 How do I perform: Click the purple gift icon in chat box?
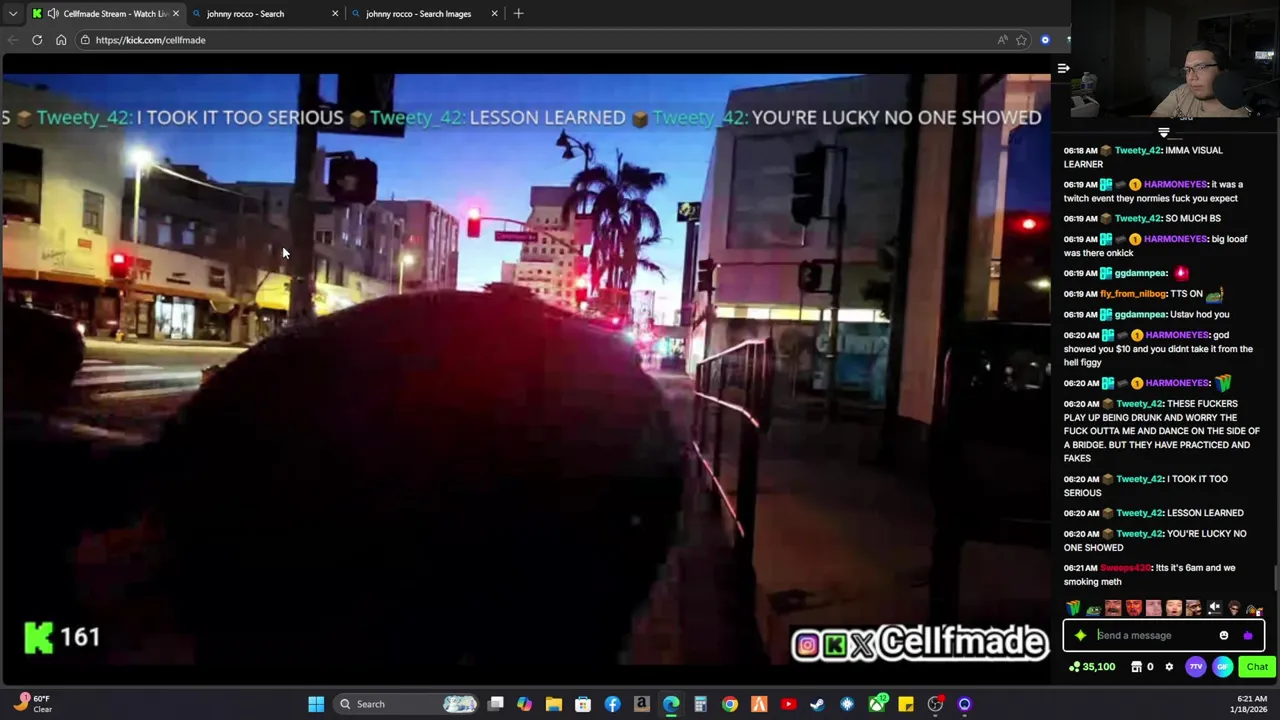pyautogui.click(x=1247, y=635)
